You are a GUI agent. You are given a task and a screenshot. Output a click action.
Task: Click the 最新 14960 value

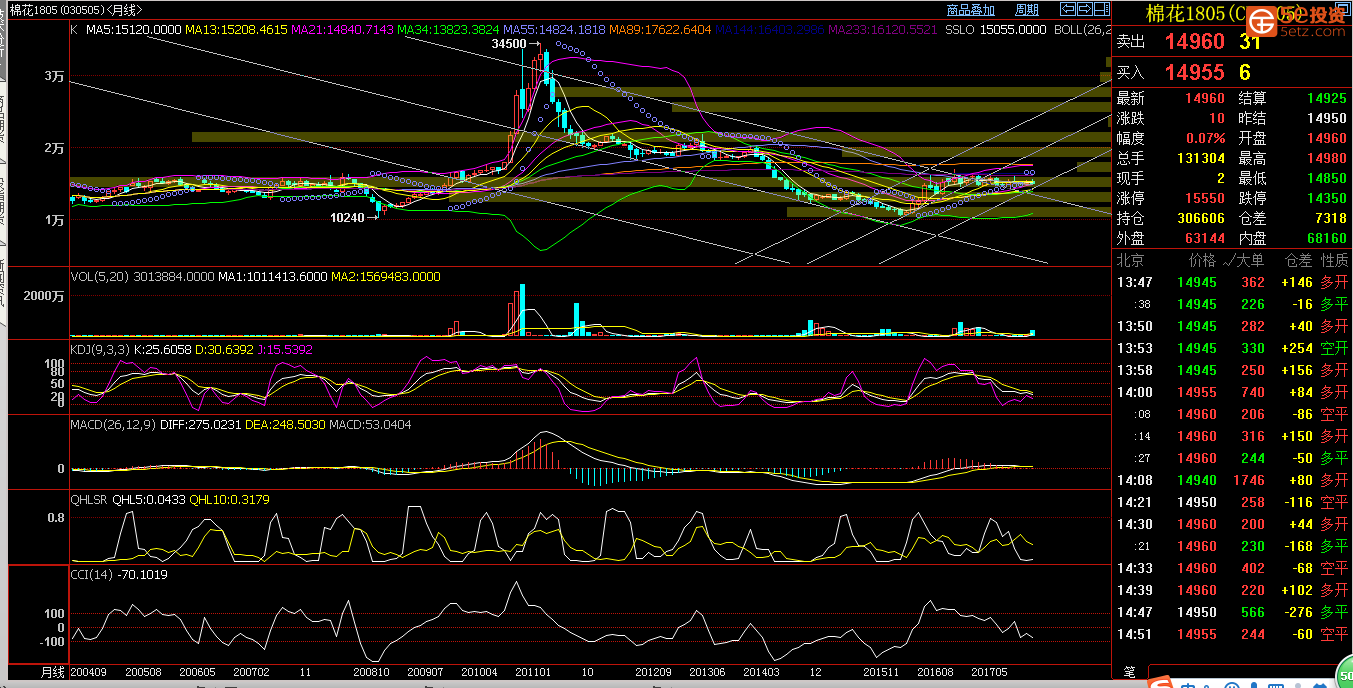[x=1204, y=98]
